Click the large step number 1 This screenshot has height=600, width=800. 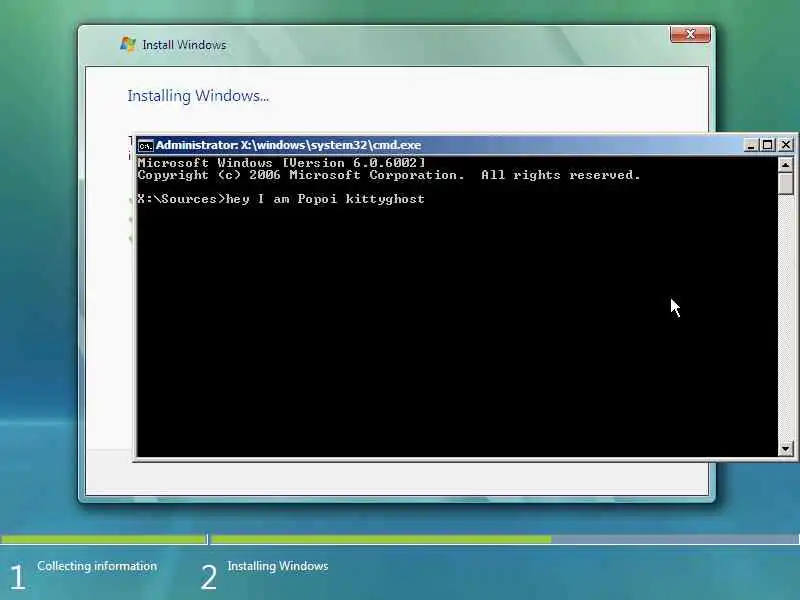pyautogui.click(x=17, y=577)
